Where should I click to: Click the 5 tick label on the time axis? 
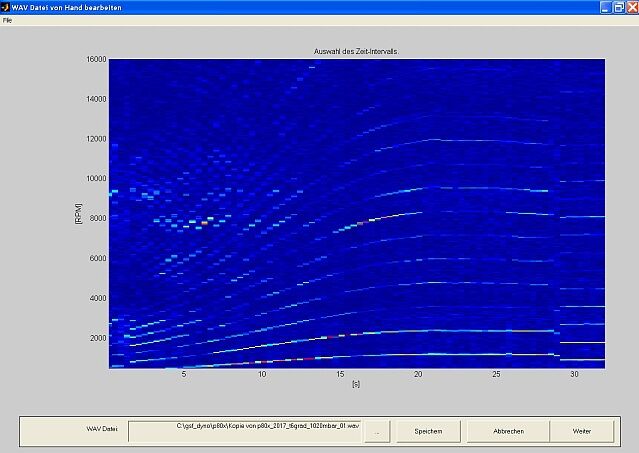184,376
